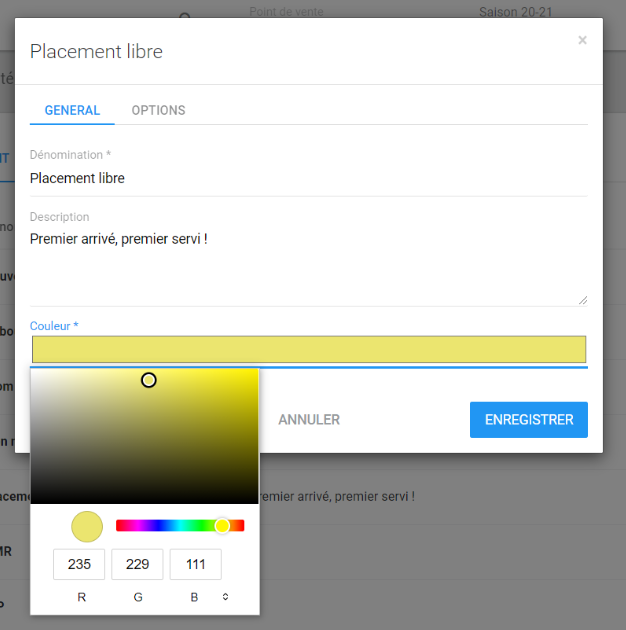626x630 pixels.
Task: Toggle the color format with the RGB arrows
Action: tap(225, 597)
